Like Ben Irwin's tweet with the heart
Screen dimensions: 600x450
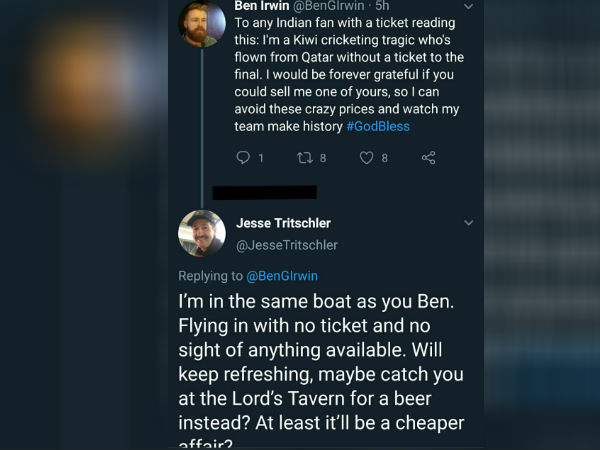pos(366,158)
